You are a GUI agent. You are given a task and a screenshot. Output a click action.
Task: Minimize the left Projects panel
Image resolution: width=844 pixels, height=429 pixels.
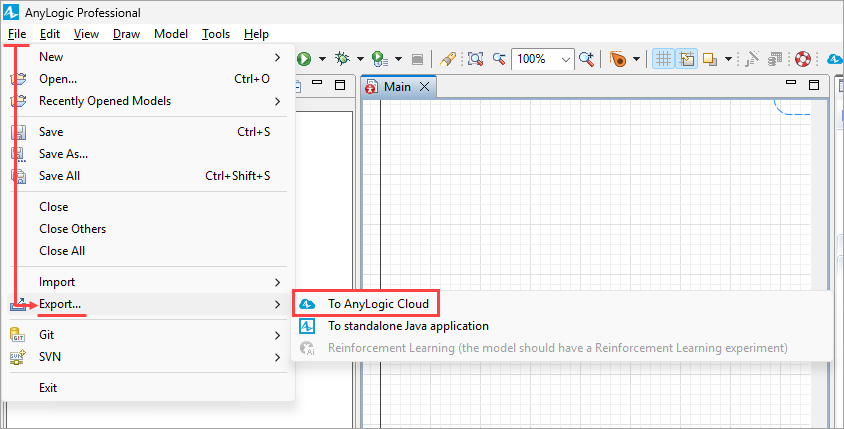tap(317, 83)
